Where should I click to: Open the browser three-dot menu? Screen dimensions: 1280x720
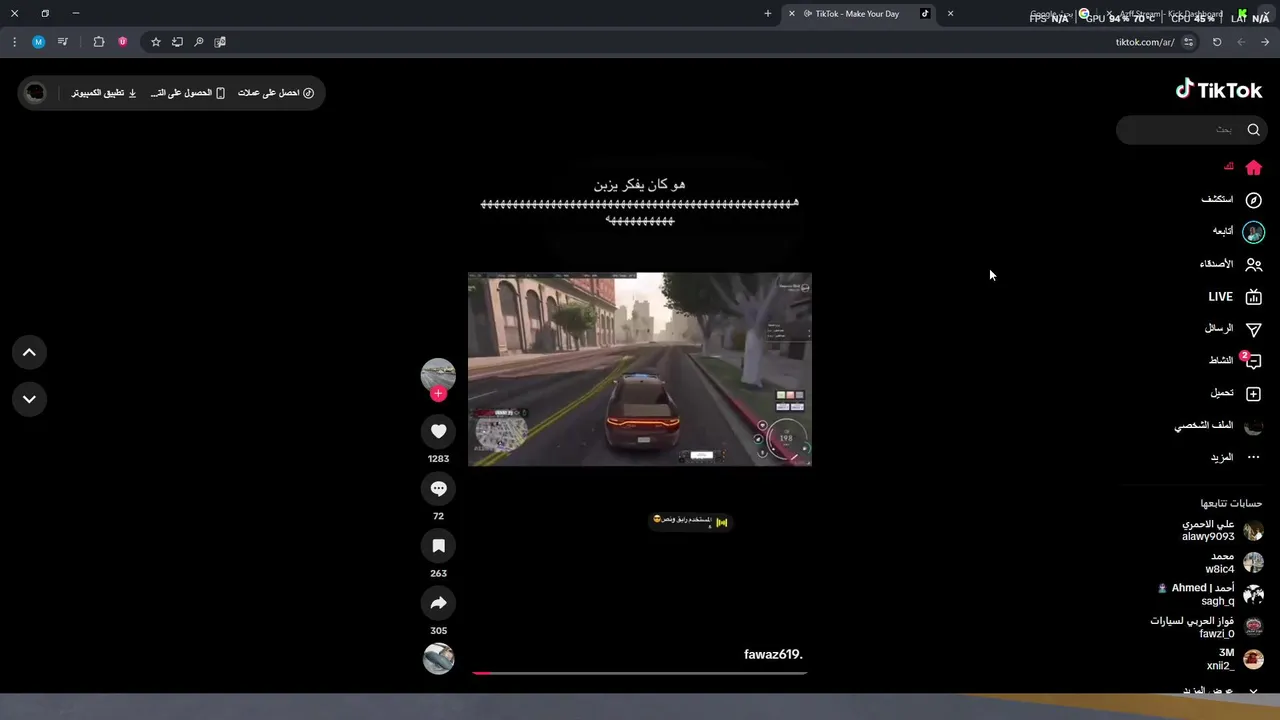[14, 42]
